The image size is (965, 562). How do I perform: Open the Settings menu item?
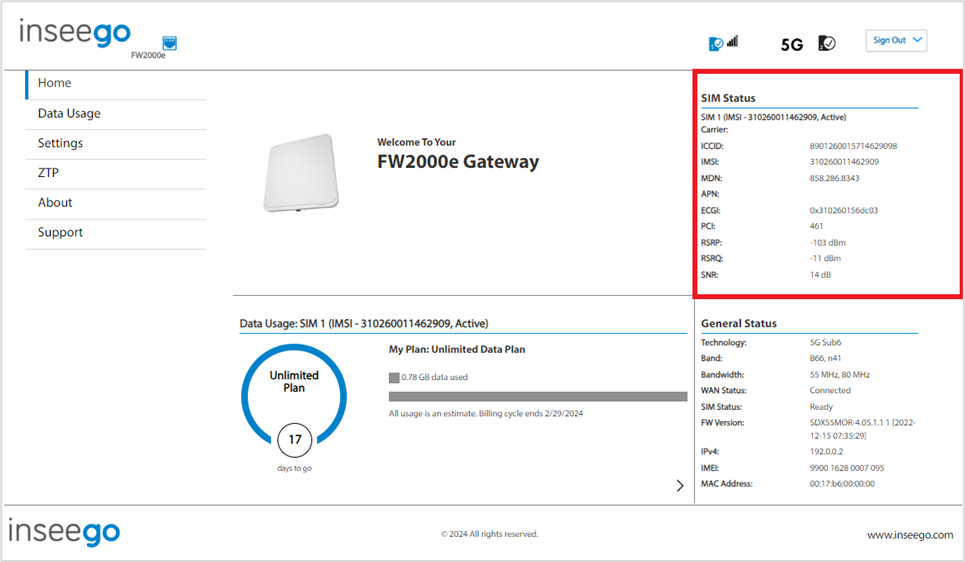[x=116, y=143]
